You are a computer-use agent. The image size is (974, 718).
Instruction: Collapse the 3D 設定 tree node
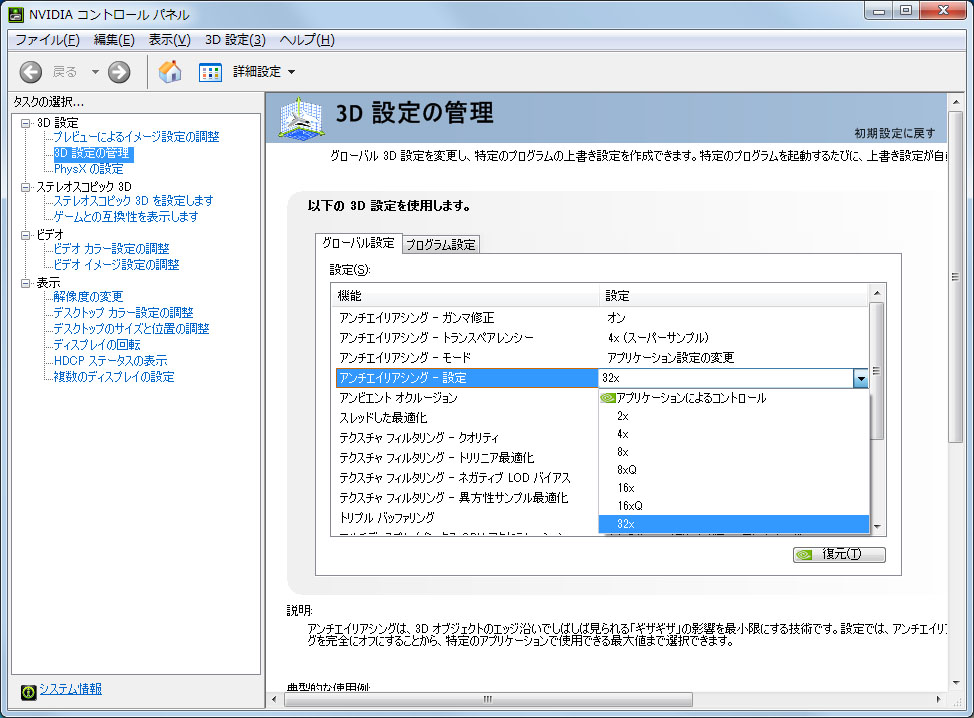(x=25, y=123)
